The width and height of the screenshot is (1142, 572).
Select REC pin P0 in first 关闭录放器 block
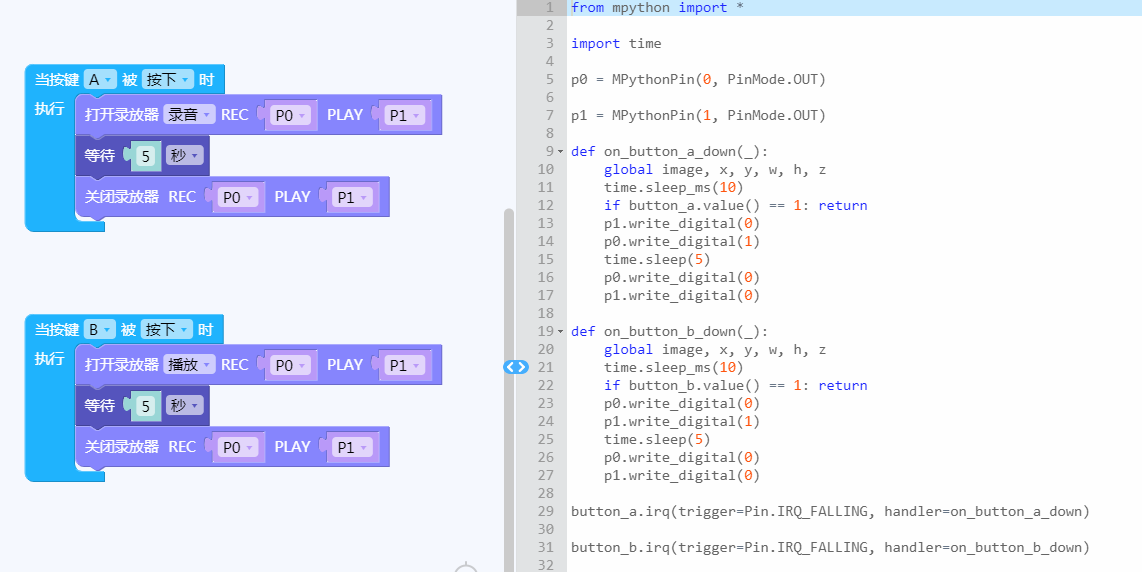tap(238, 198)
